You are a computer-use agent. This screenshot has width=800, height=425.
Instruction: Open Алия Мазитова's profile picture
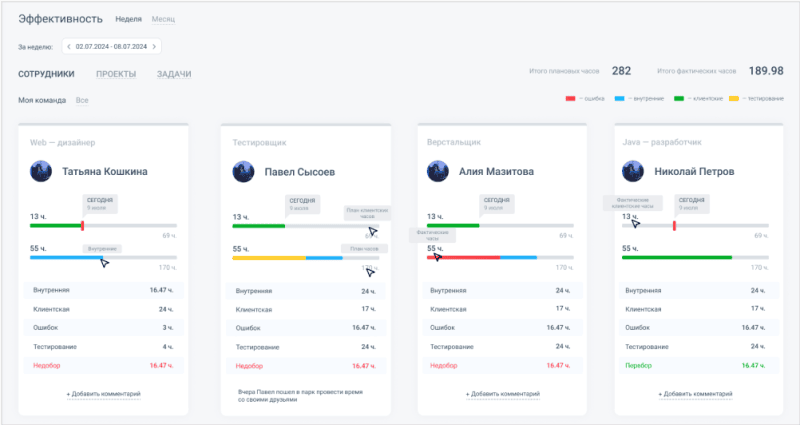tap(438, 171)
